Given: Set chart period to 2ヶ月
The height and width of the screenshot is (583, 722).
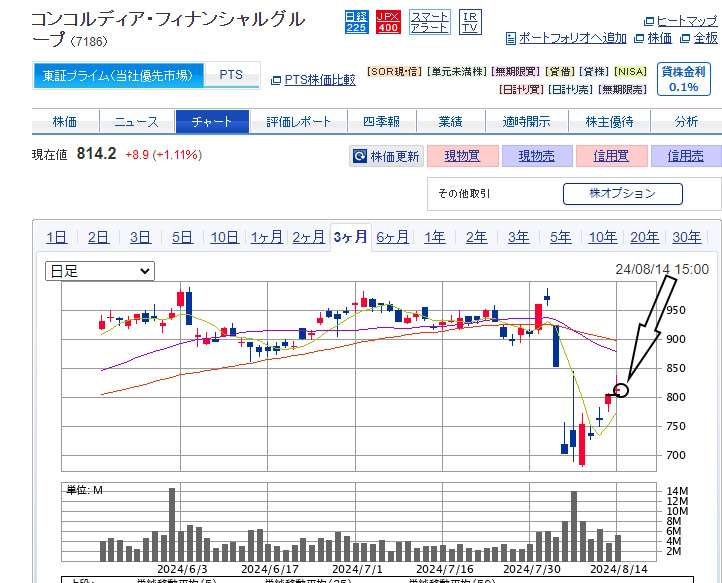Looking at the screenshot, I should tap(309, 238).
